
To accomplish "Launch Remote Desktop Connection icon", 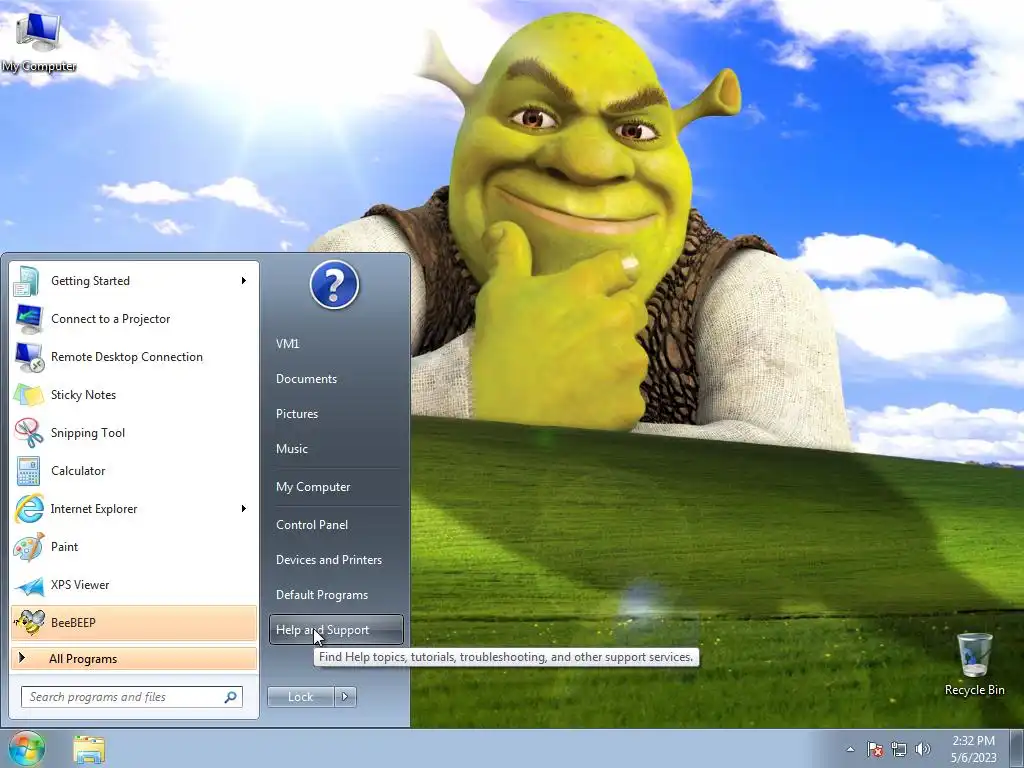I will (x=28, y=357).
